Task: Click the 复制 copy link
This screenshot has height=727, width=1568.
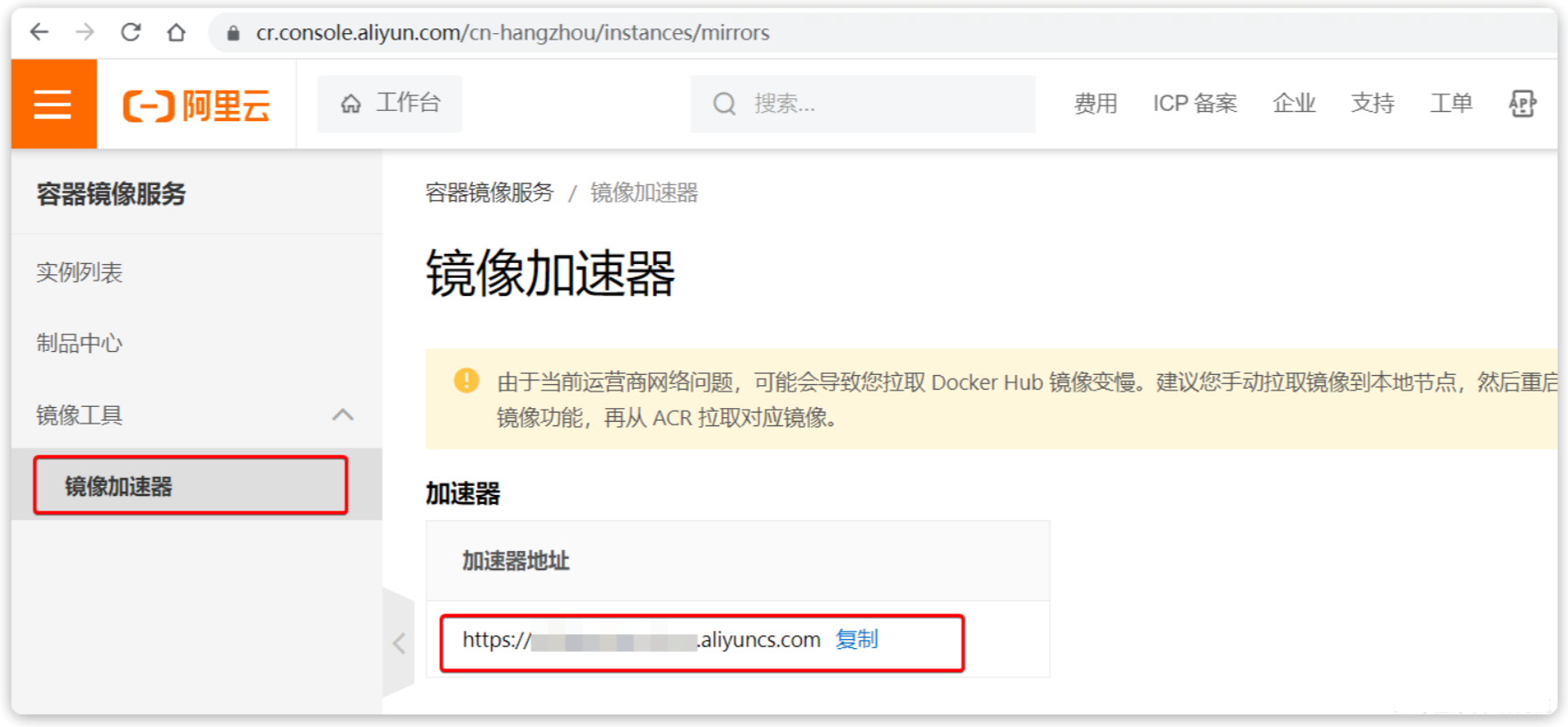Action: point(857,639)
